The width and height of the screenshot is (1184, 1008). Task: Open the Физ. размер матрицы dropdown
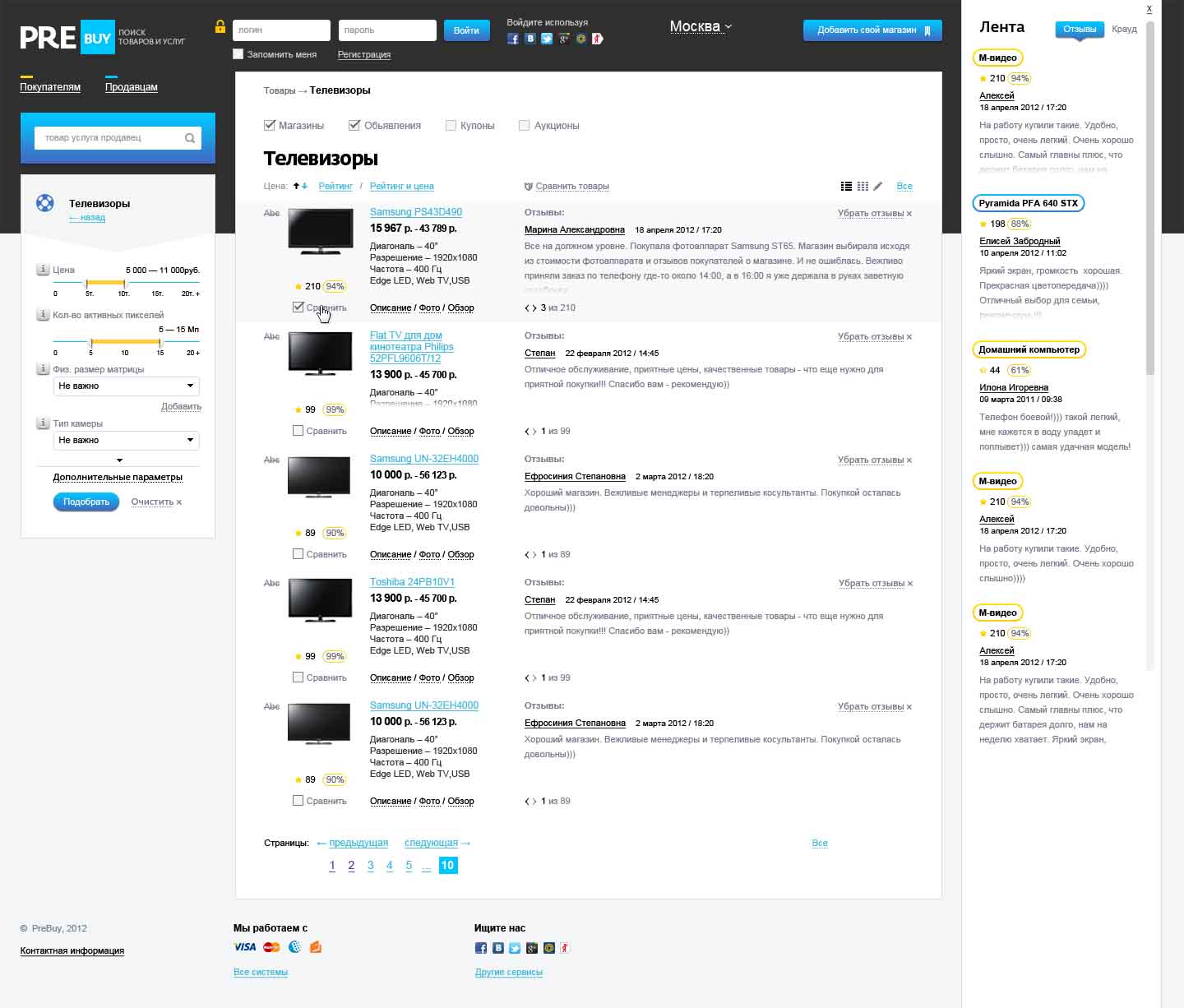tap(126, 386)
